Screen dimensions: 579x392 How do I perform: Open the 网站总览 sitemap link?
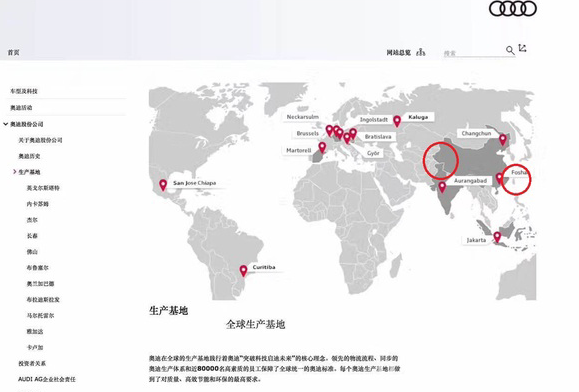[398, 52]
